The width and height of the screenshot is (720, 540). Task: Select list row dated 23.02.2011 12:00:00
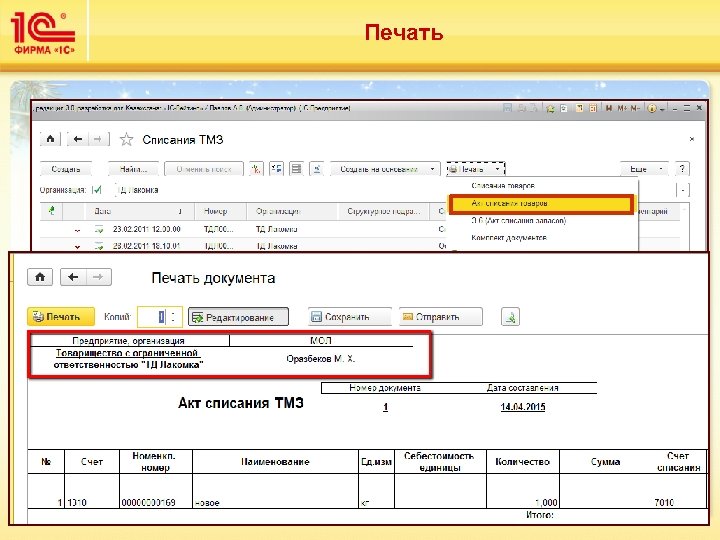click(x=243, y=229)
